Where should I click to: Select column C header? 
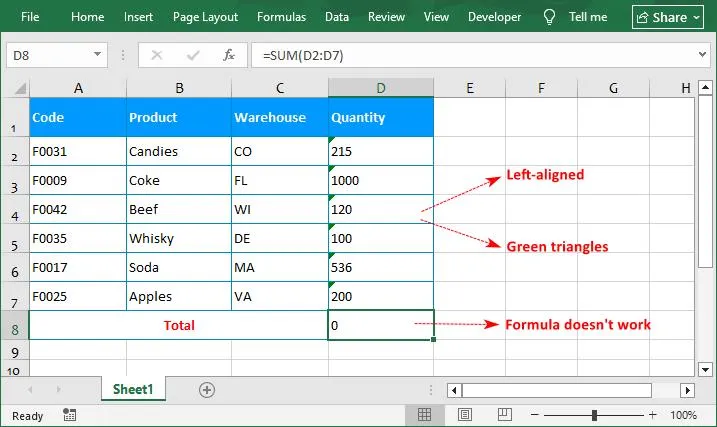click(x=280, y=88)
